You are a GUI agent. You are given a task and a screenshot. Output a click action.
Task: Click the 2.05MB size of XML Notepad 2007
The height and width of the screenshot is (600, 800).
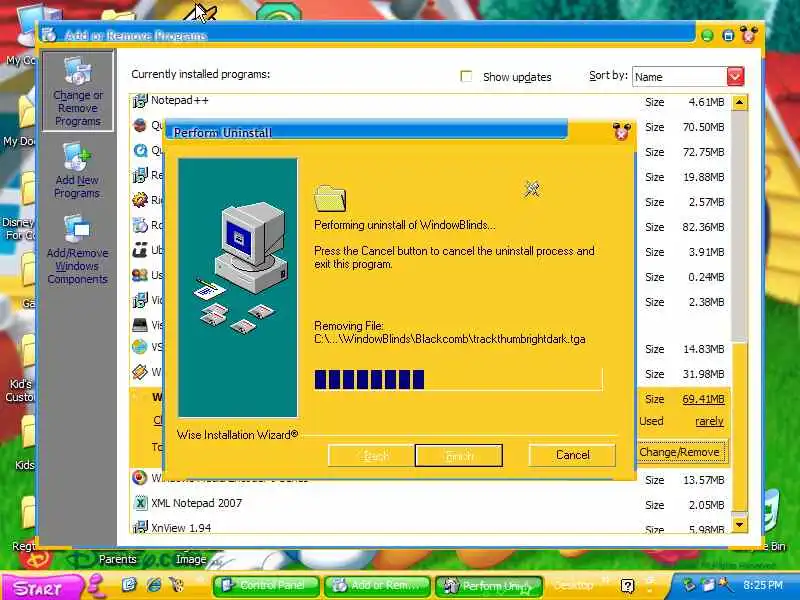706,505
